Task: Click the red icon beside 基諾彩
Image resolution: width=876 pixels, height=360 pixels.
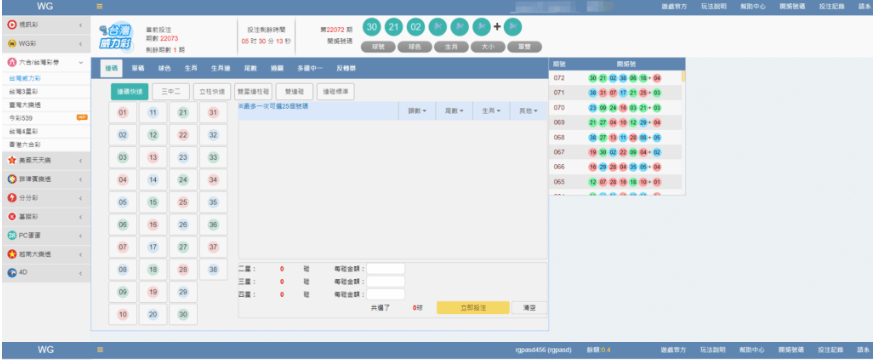Action: coord(12,216)
